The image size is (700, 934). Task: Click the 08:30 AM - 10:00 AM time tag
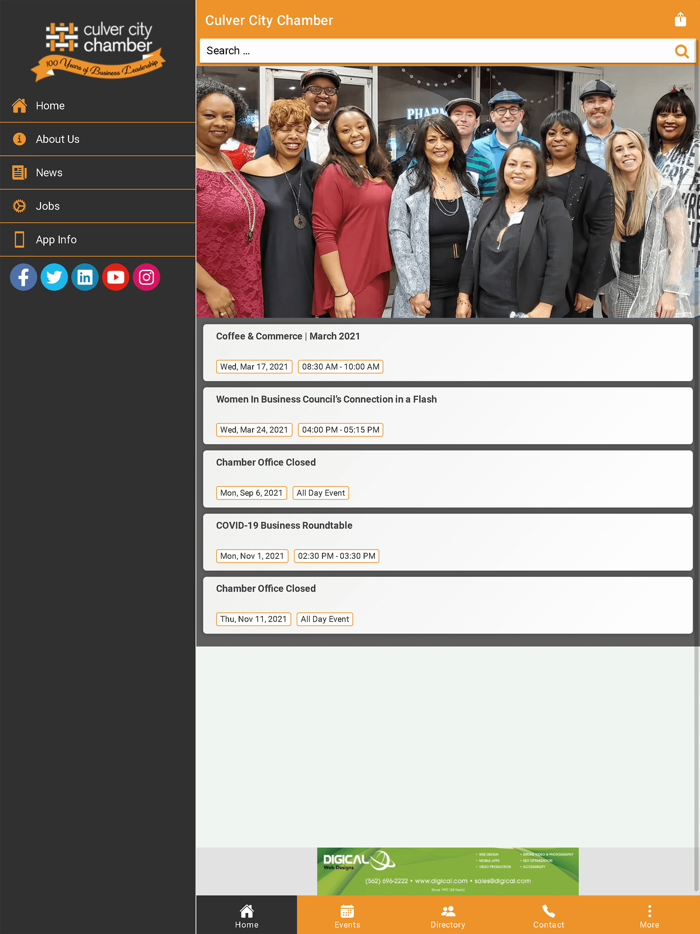tap(341, 367)
